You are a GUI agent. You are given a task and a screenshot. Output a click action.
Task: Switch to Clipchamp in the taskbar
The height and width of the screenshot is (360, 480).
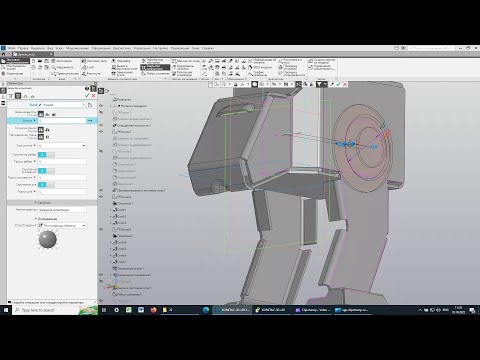(313, 310)
